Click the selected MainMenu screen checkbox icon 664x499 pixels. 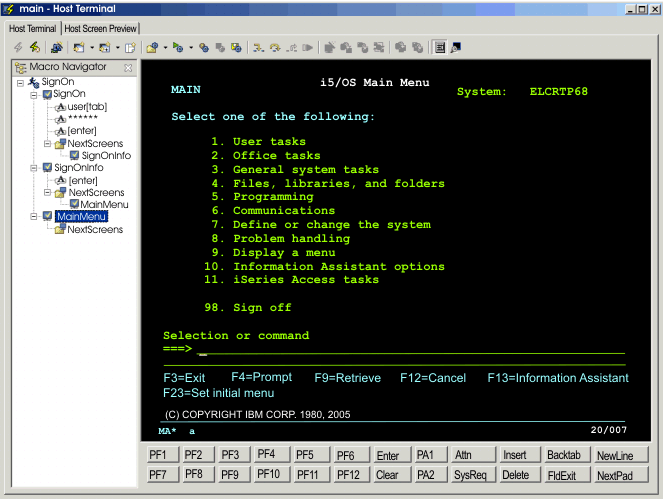click(x=46, y=217)
